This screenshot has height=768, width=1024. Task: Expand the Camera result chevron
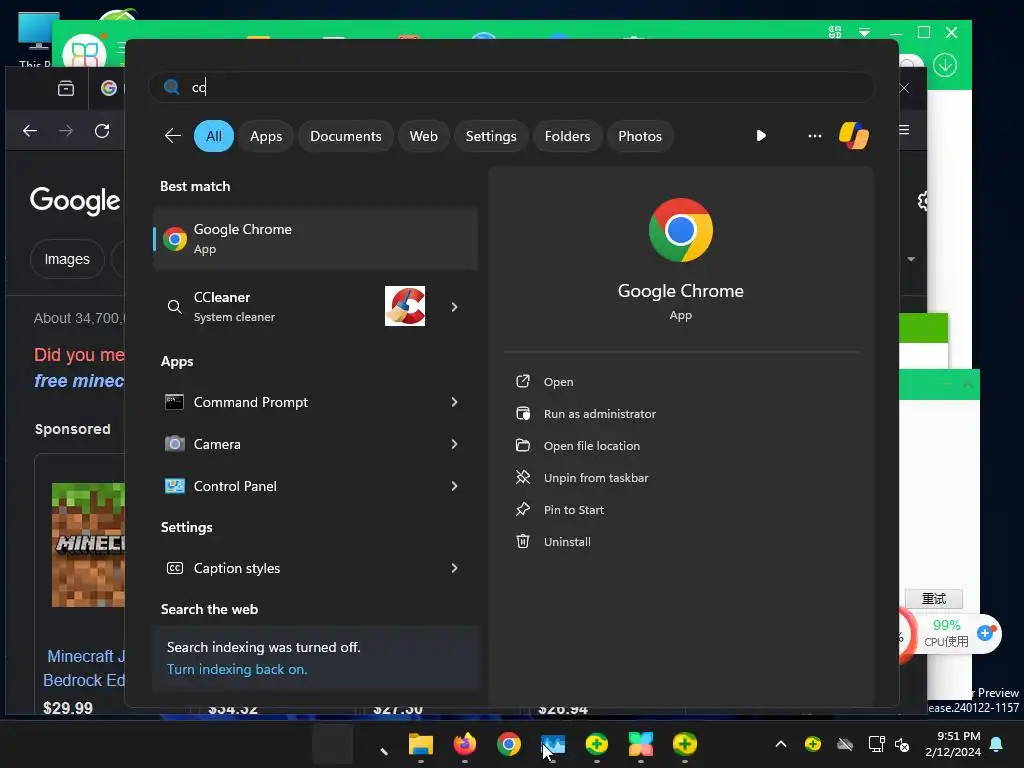pyautogui.click(x=455, y=444)
